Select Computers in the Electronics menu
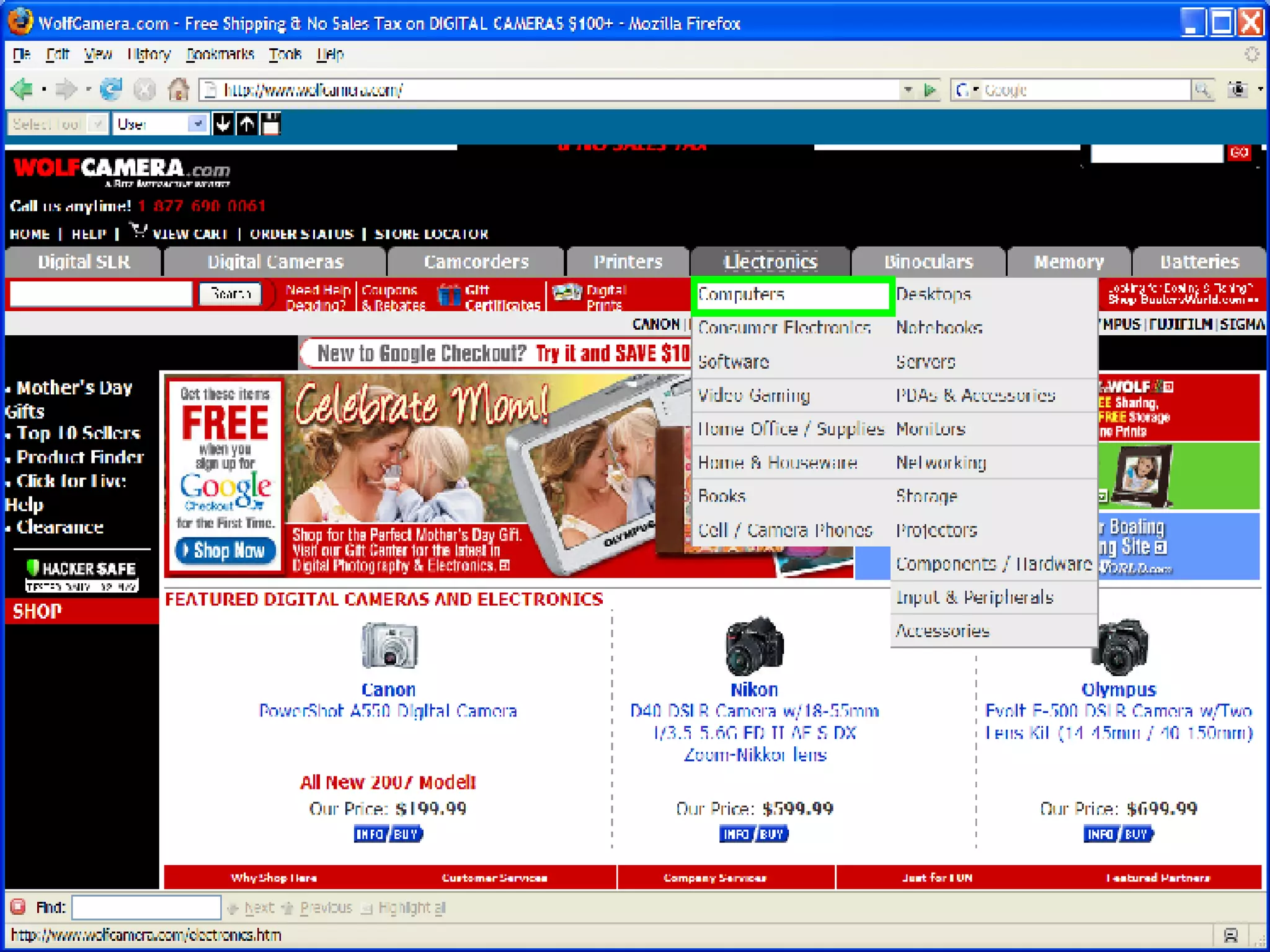Image resolution: width=1270 pixels, height=952 pixels. [x=742, y=294]
